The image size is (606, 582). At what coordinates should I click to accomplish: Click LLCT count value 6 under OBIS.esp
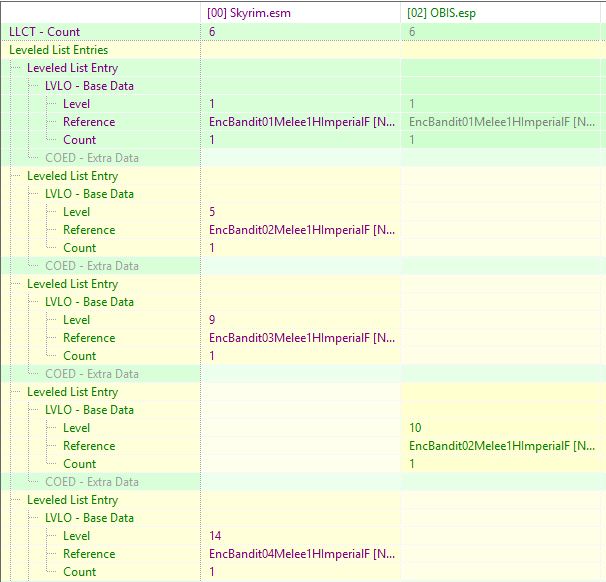412,32
